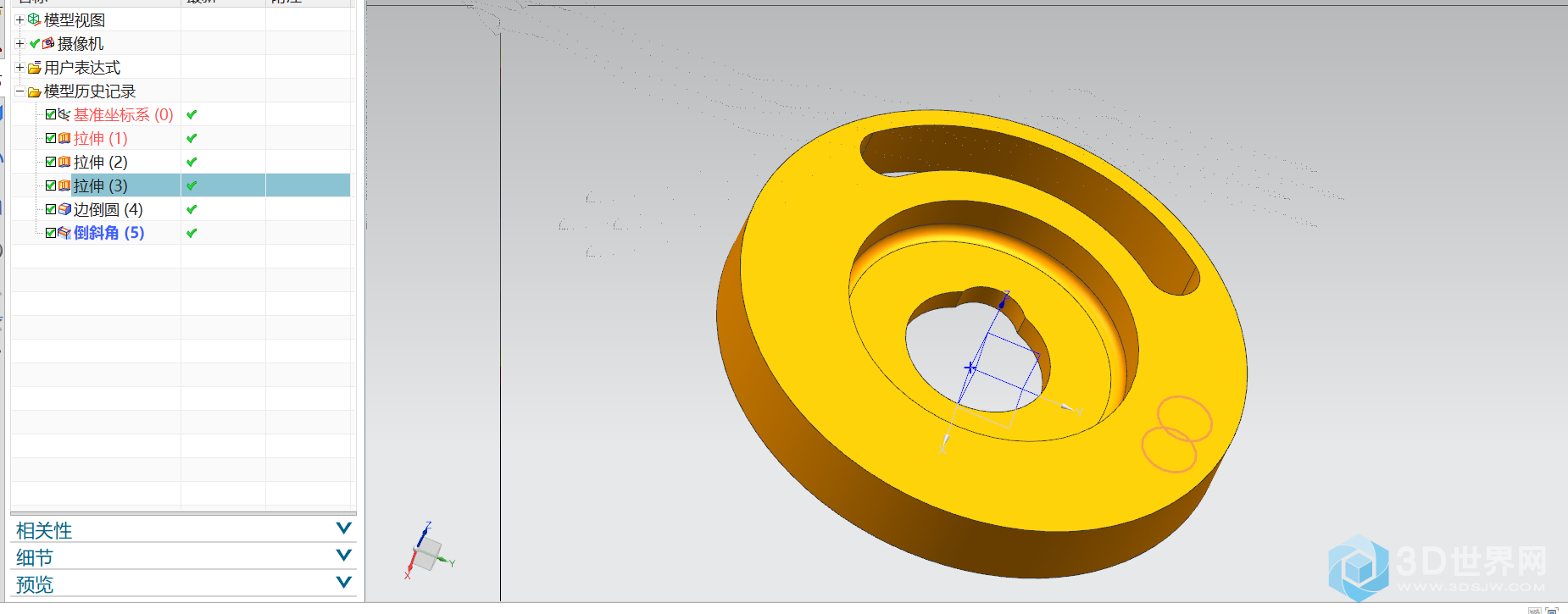1568x614 pixels.
Task: Expand the 摄像机 tree node
Action: click(19, 43)
